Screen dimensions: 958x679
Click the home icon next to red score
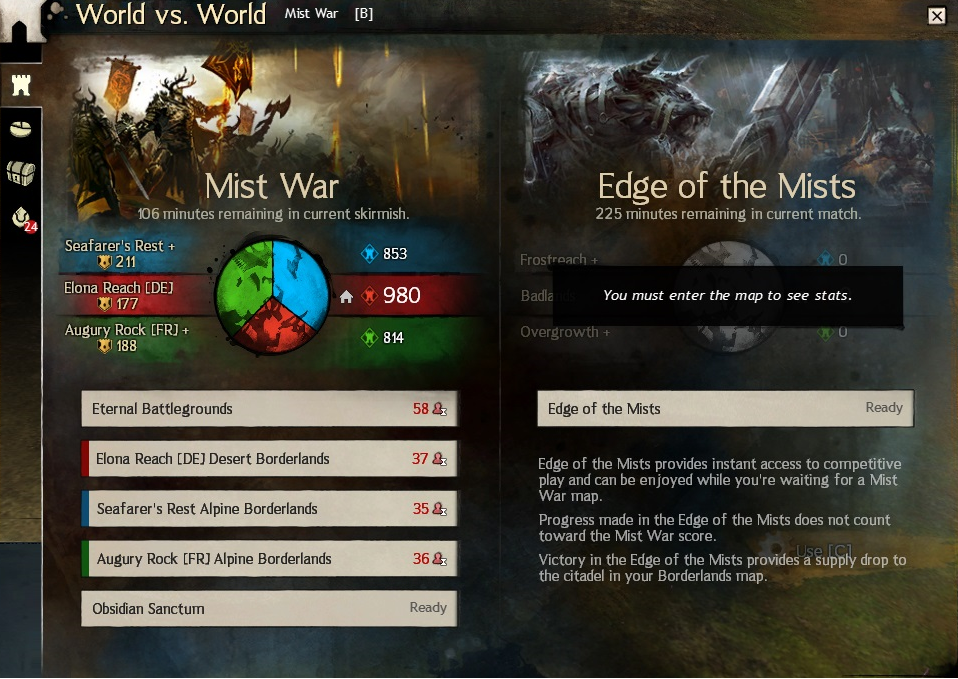pos(346,297)
